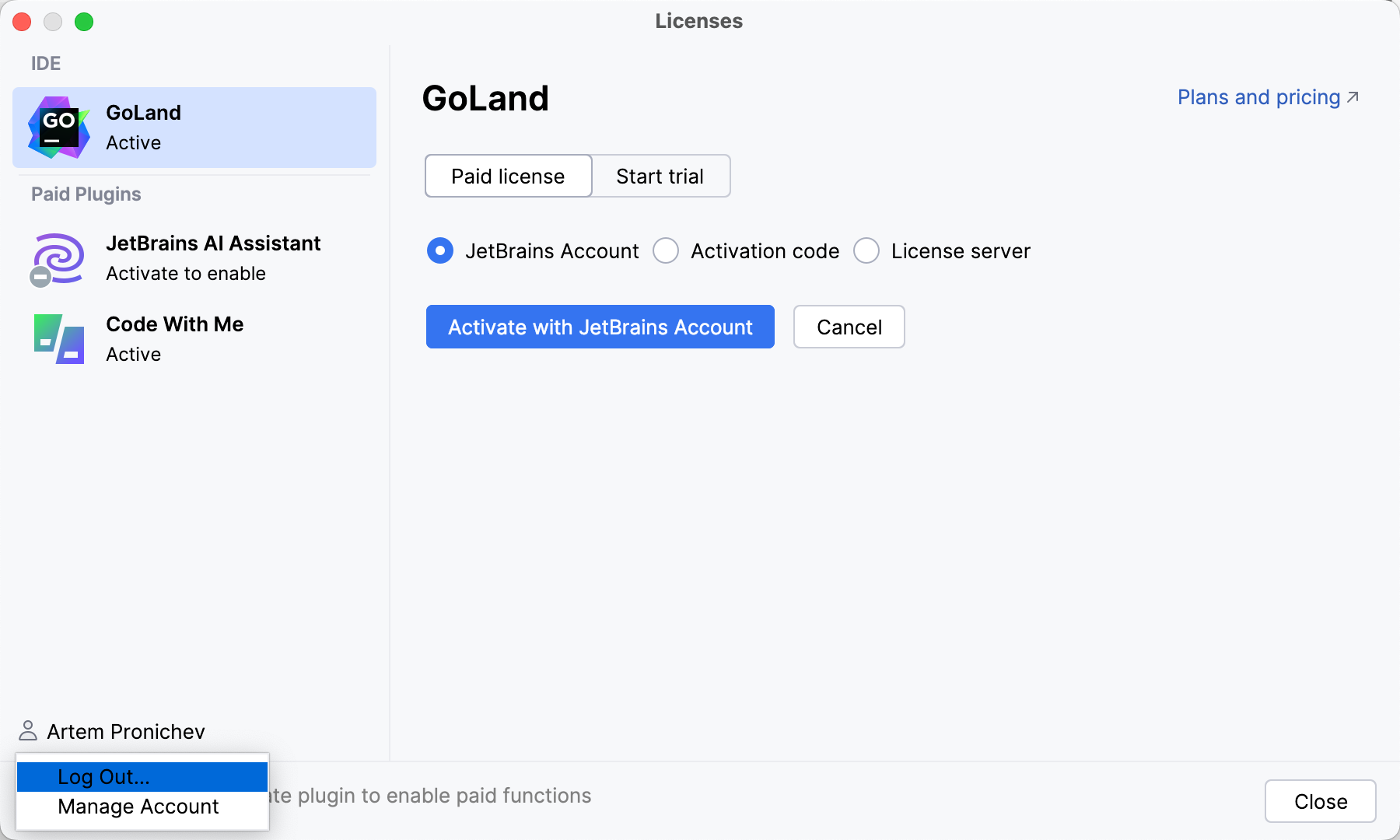Switch to the Start trial tab
The height and width of the screenshot is (840, 1400).
coord(660,177)
